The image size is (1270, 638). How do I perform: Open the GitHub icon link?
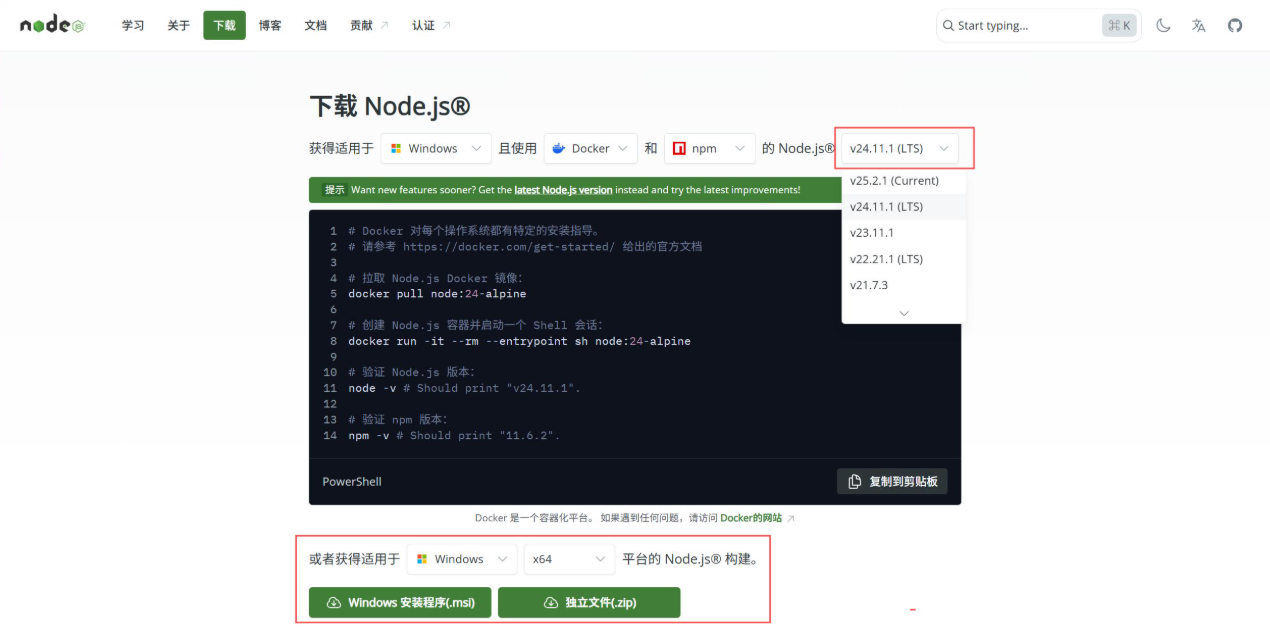coord(1235,26)
